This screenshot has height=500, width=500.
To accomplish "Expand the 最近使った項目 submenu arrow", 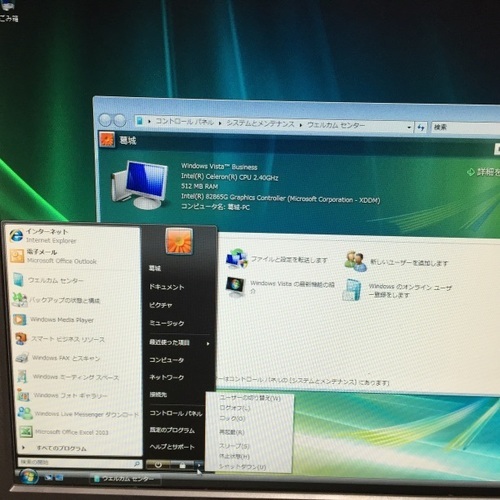I will (x=208, y=343).
